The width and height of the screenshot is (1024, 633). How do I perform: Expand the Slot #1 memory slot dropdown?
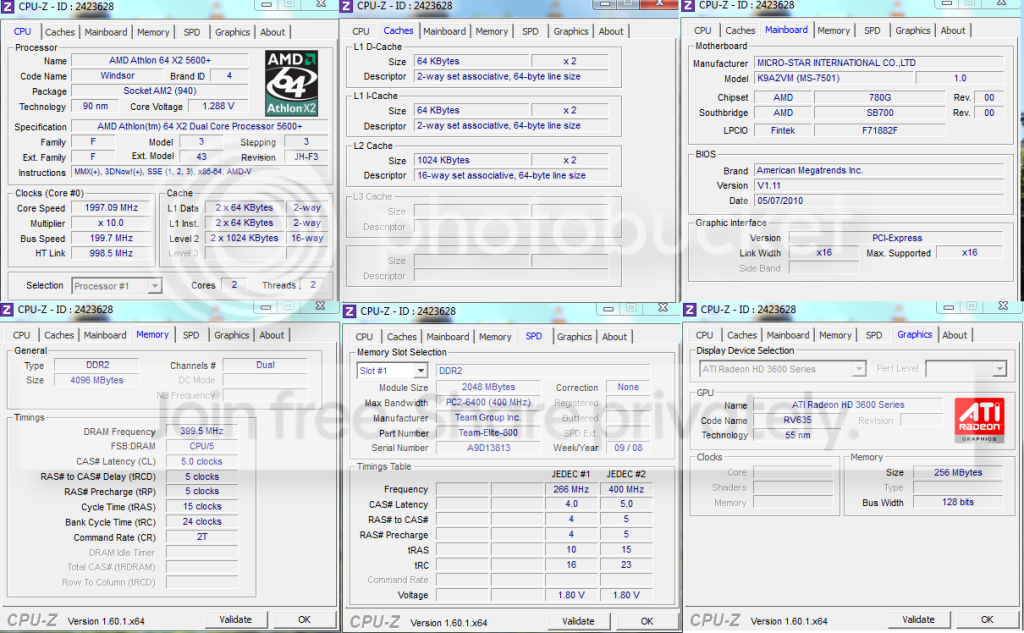[x=421, y=370]
